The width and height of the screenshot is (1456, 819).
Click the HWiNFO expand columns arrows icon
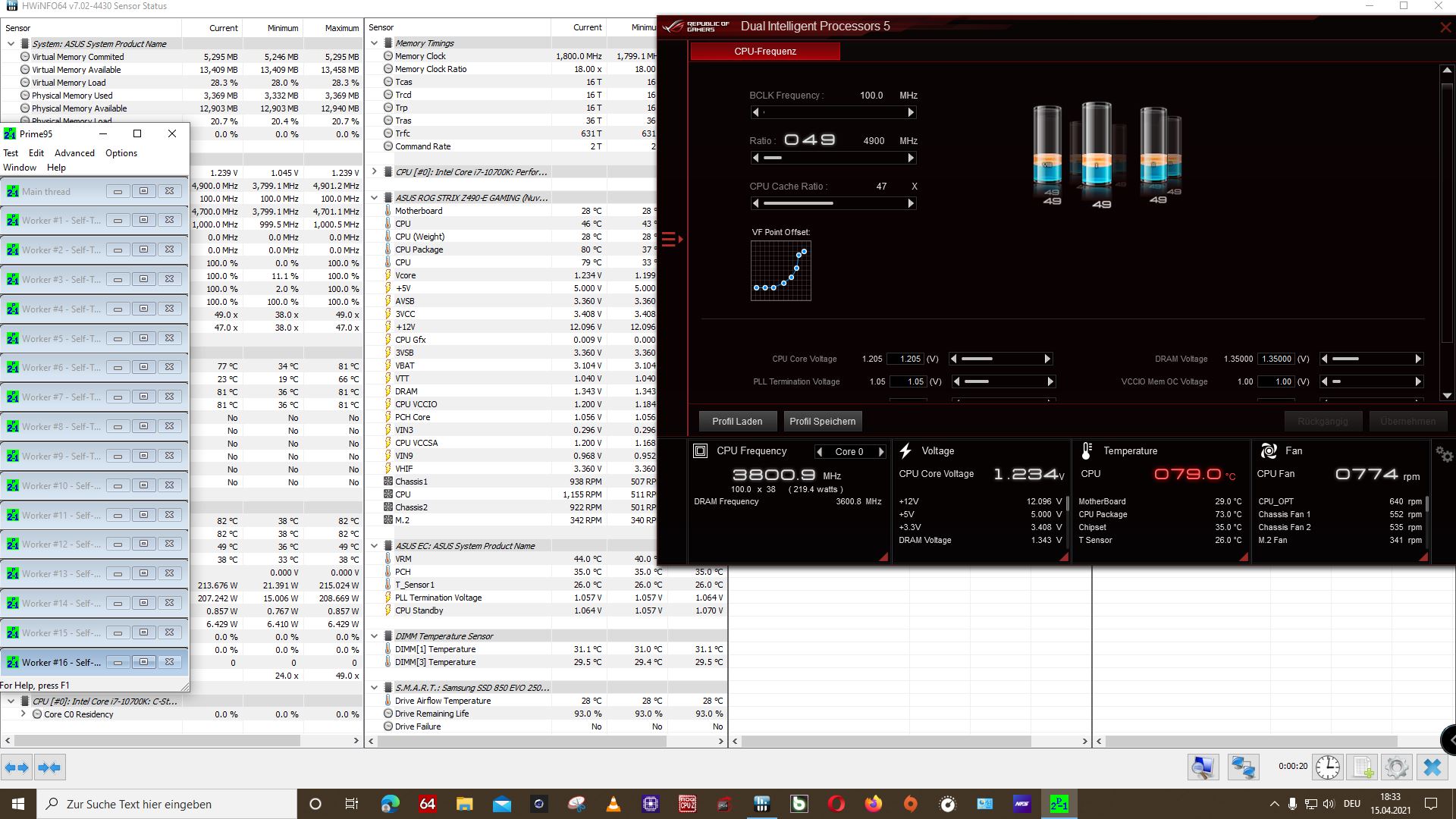point(17,767)
